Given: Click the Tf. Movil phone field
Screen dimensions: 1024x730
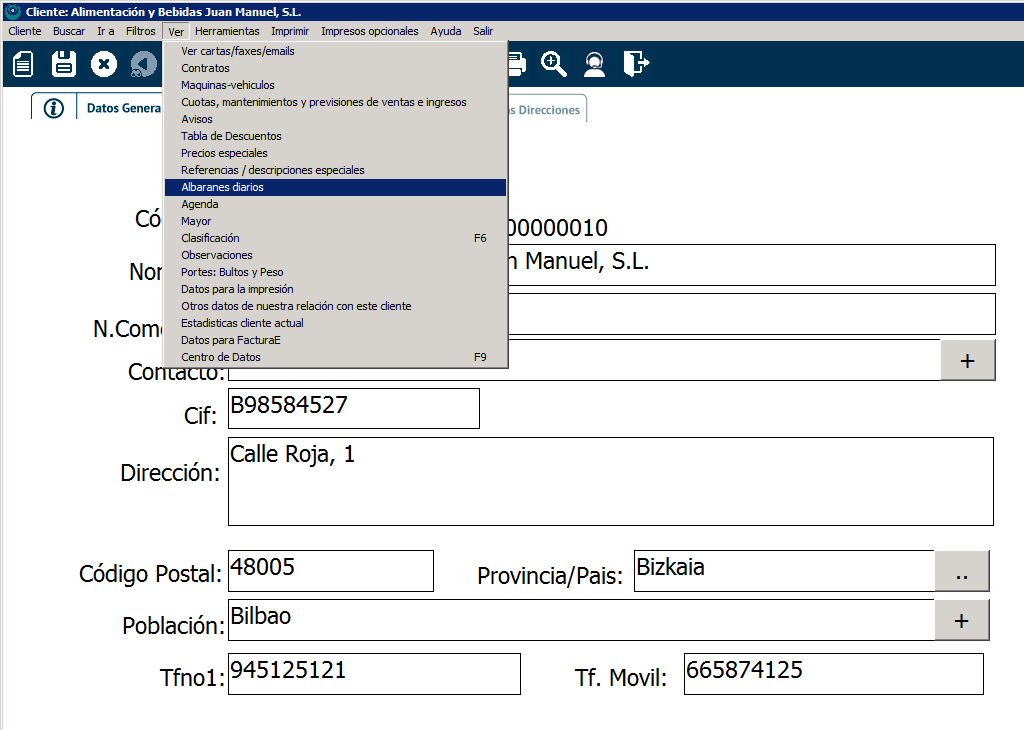Looking at the screenshot, I should (833, 673).
